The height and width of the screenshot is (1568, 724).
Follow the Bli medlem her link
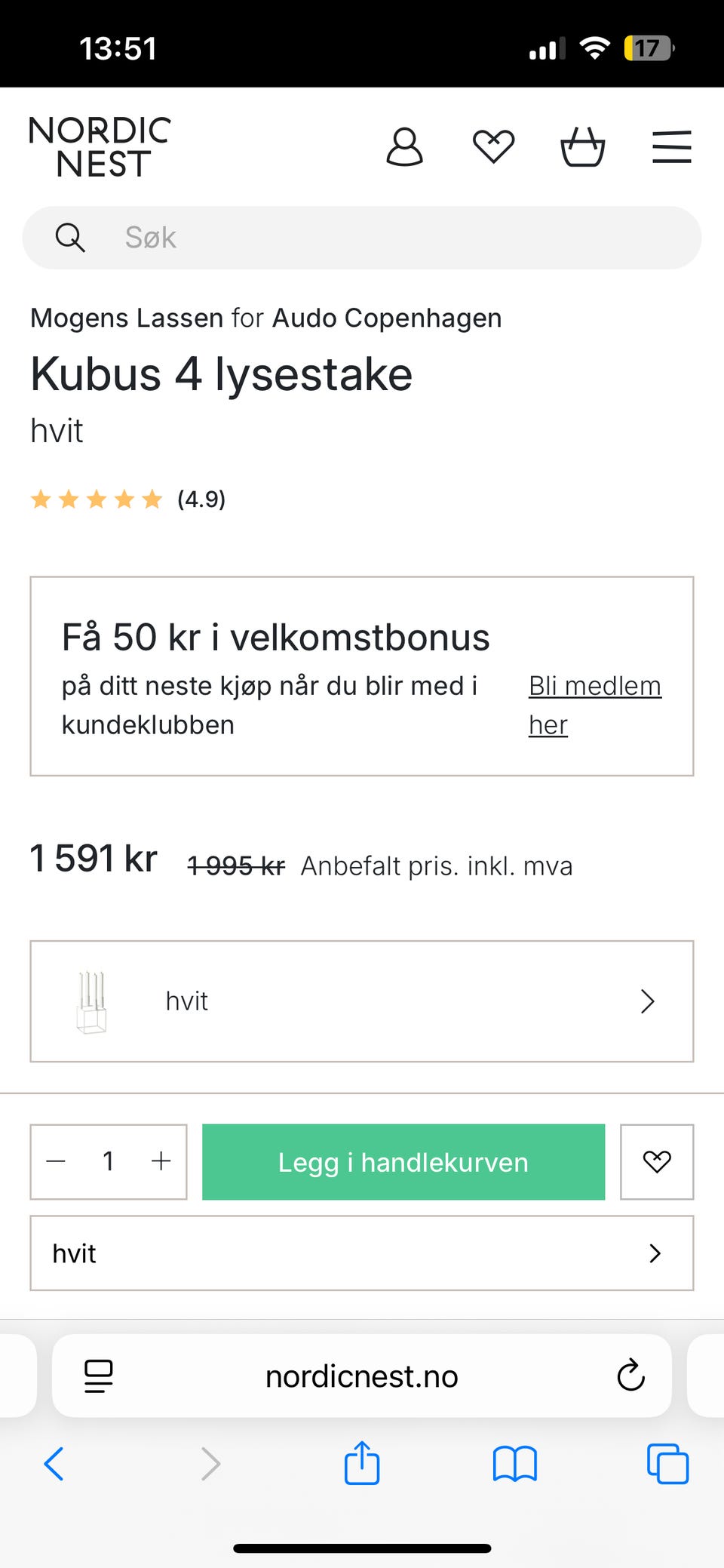tap(595, 705)
